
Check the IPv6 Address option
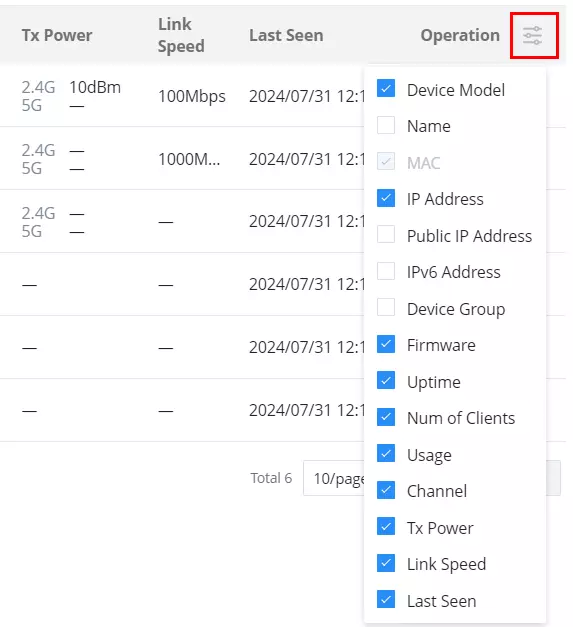tap(386, 271)
